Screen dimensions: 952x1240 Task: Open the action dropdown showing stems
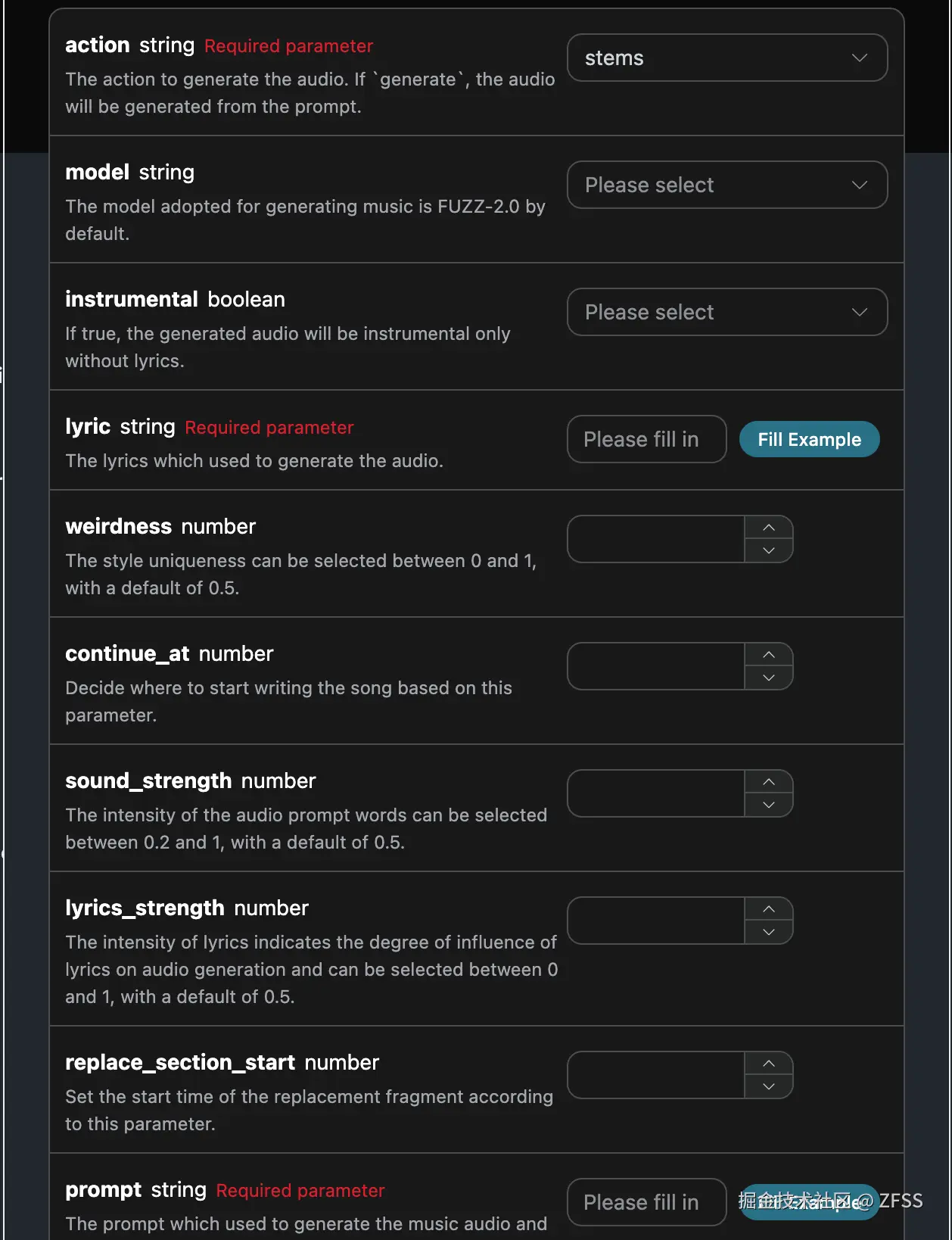(x=726, y=58)
